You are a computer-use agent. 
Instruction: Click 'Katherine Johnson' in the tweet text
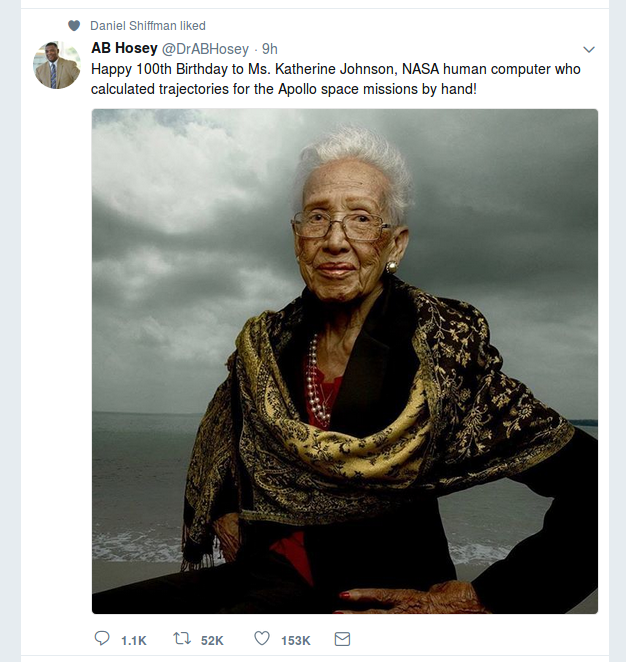tap(336, 69)
